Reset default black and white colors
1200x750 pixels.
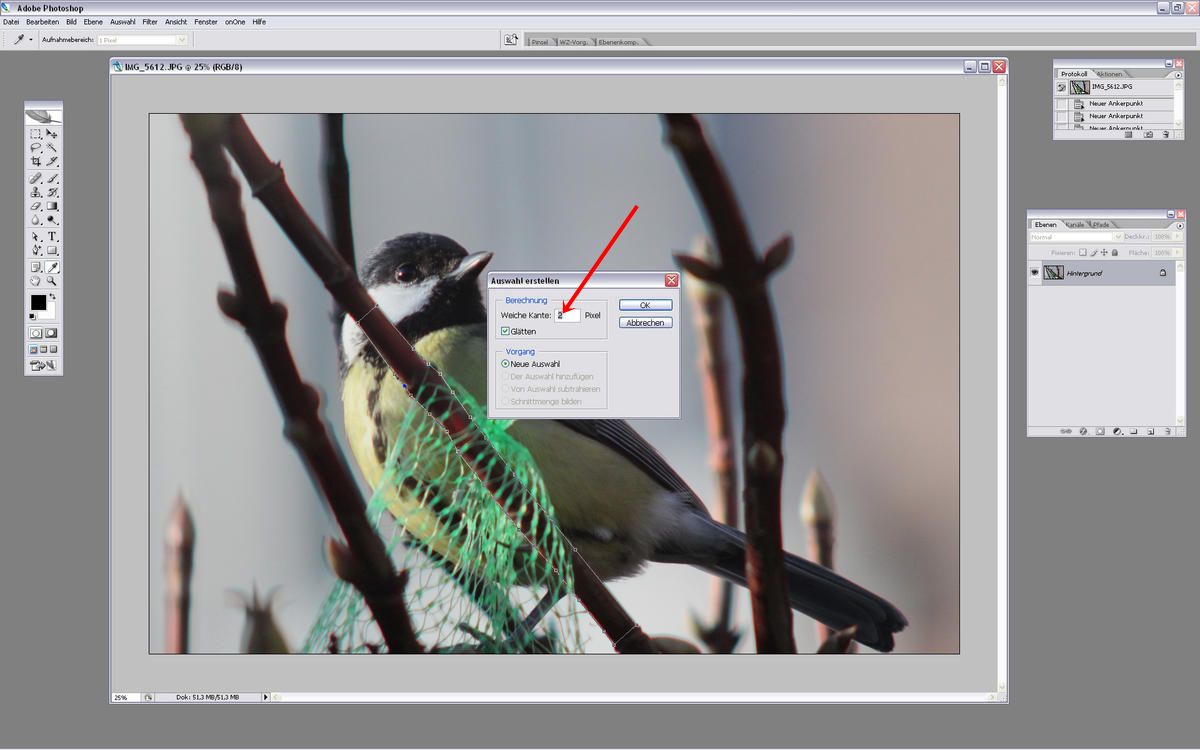click(x=32, y=316)
